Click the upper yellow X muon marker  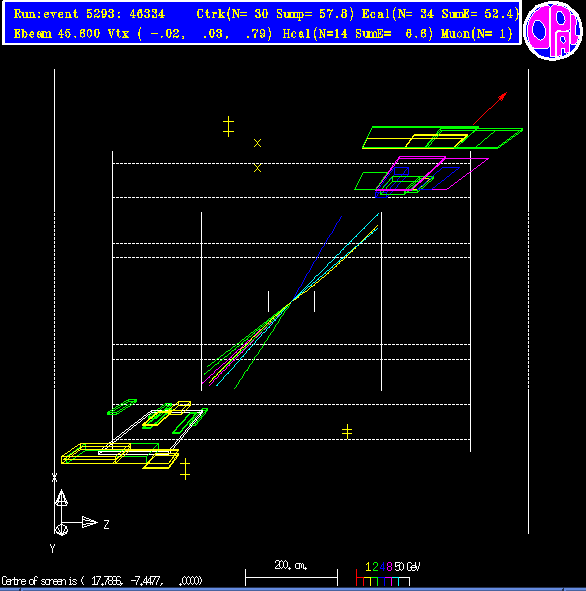click(257, 143)
